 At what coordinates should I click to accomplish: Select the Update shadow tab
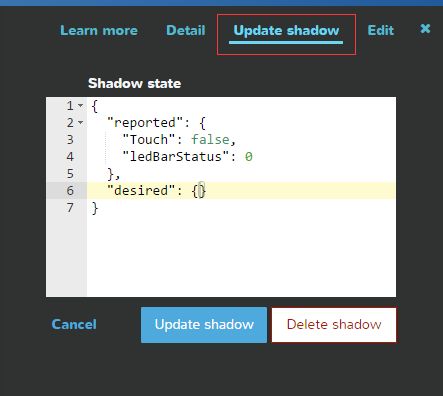(286, 31)
